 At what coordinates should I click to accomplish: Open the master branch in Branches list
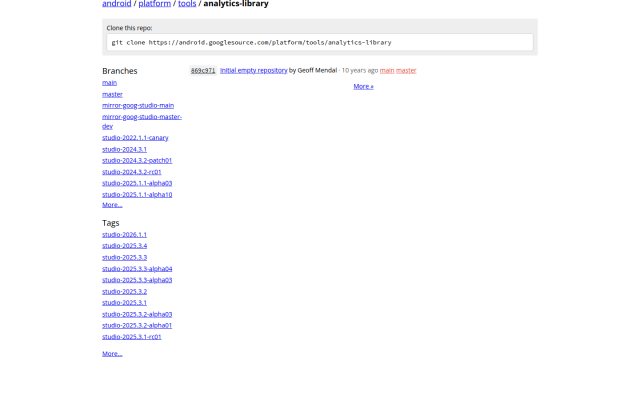(x=112, y=94)
